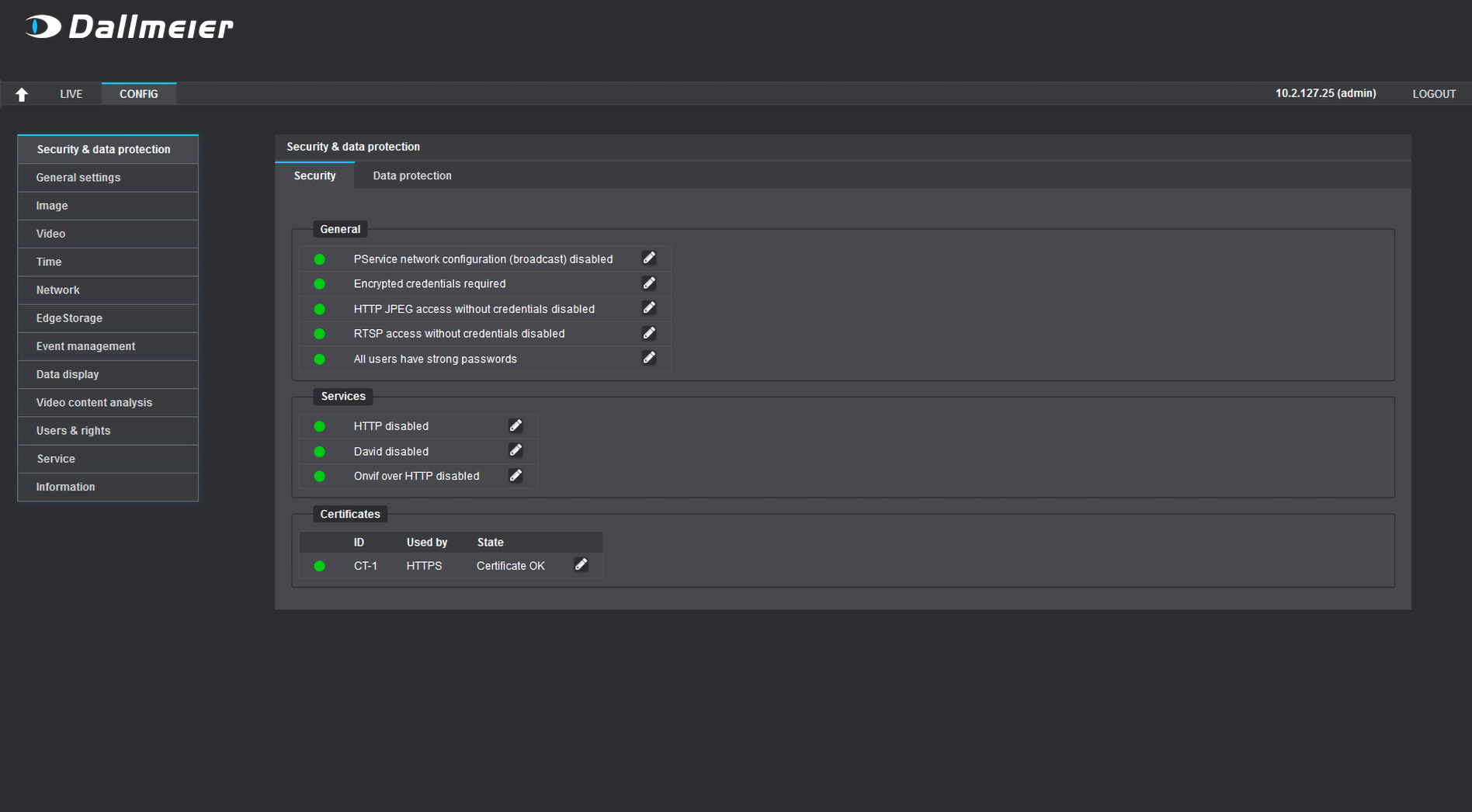This screenshot has width=1472, height=812.
Task: Go to Users & rights section
Action: tap(73, 430)
